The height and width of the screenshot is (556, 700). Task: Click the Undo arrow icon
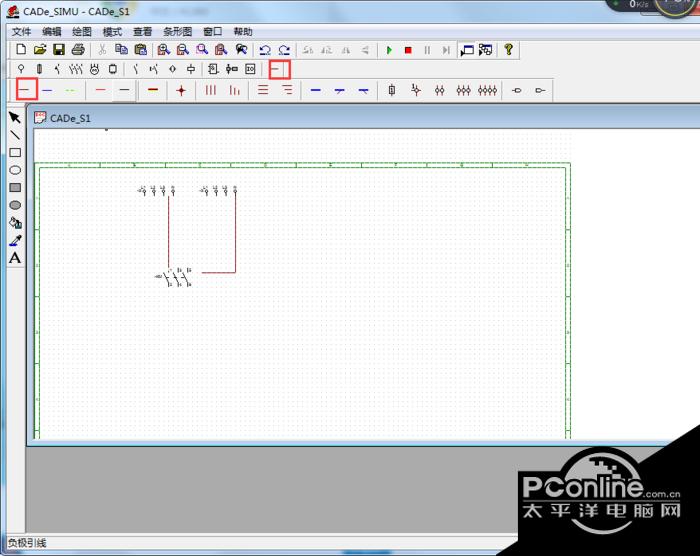click(x=265, y=50)
